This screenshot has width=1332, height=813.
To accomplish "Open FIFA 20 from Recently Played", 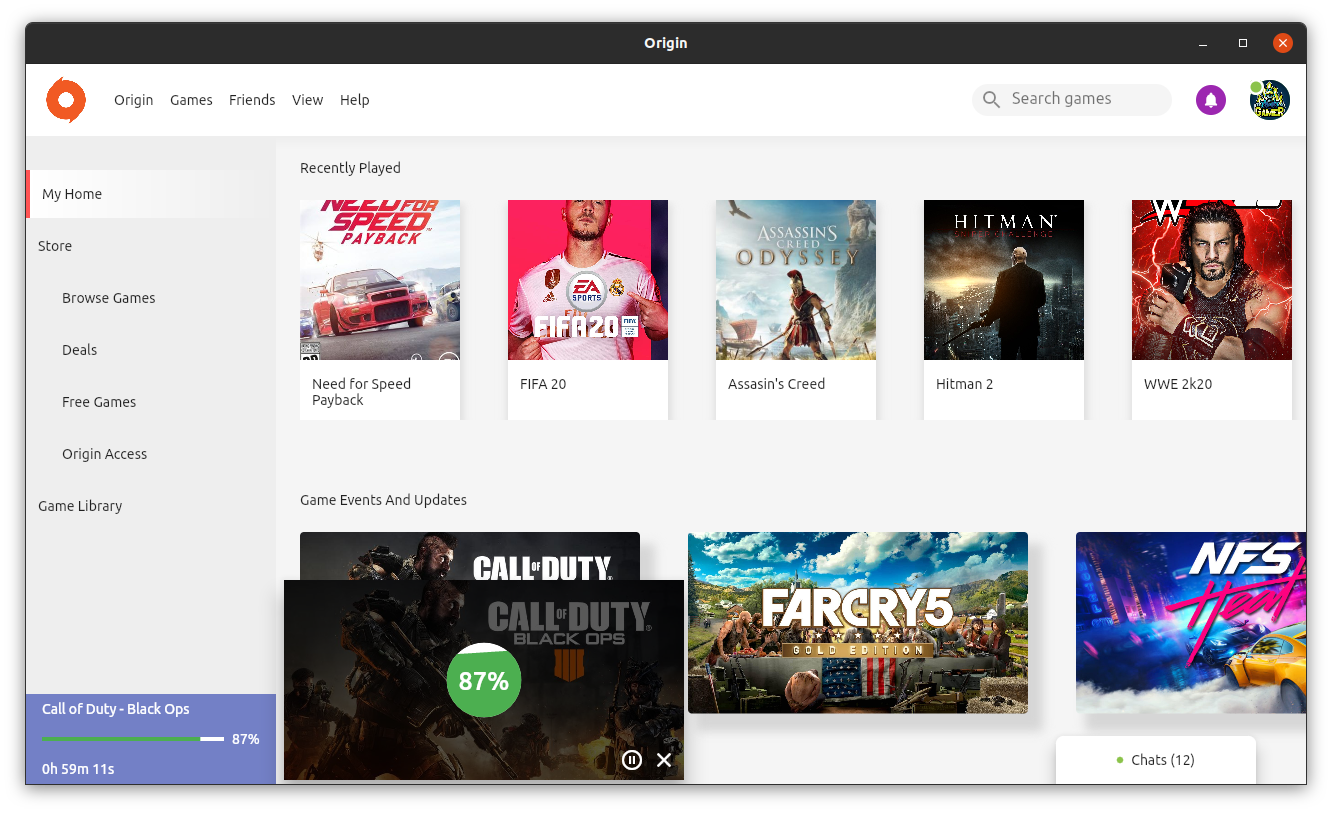I will point(588,280).
